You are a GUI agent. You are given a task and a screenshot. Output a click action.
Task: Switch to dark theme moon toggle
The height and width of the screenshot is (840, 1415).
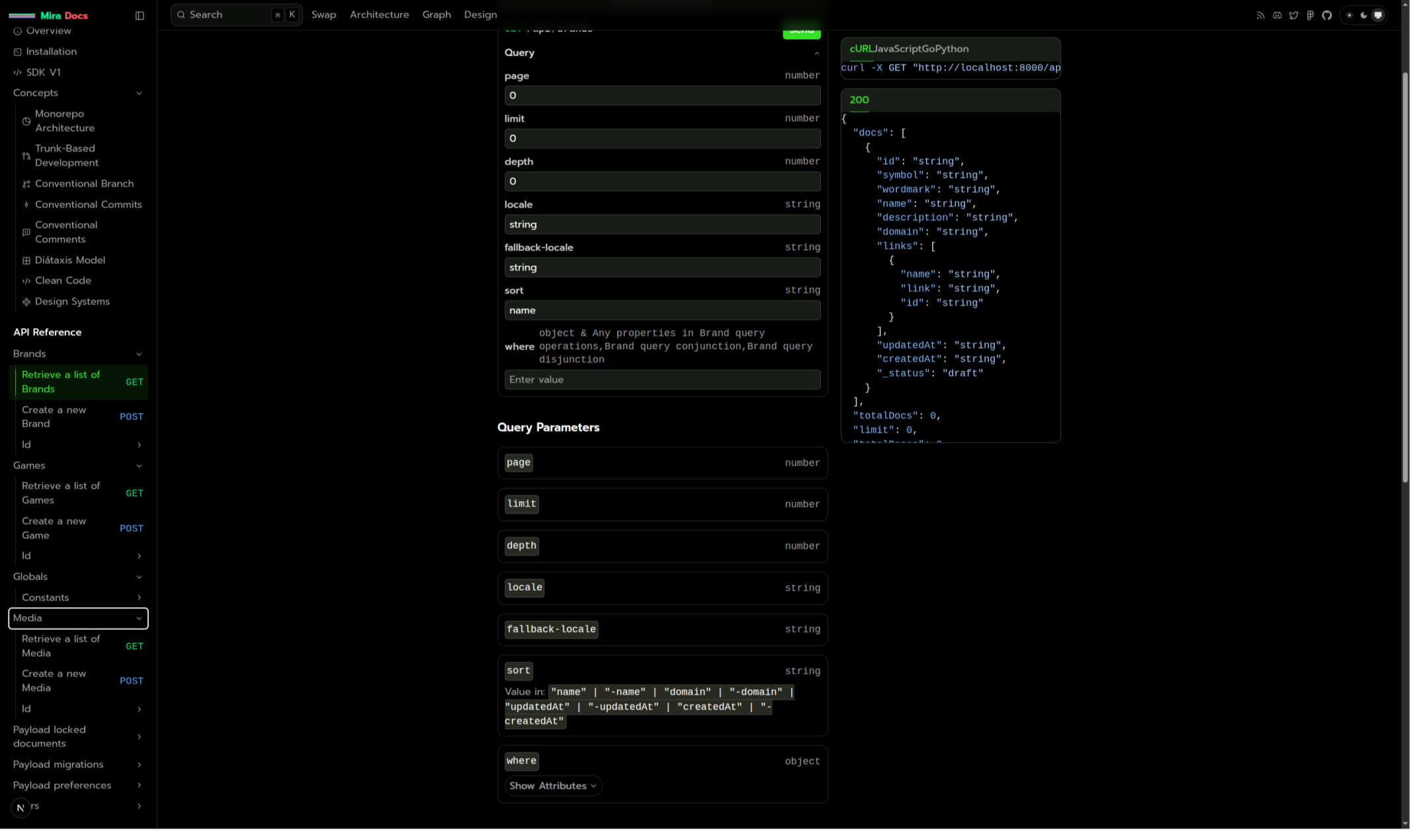click(x=1363, y=15)
